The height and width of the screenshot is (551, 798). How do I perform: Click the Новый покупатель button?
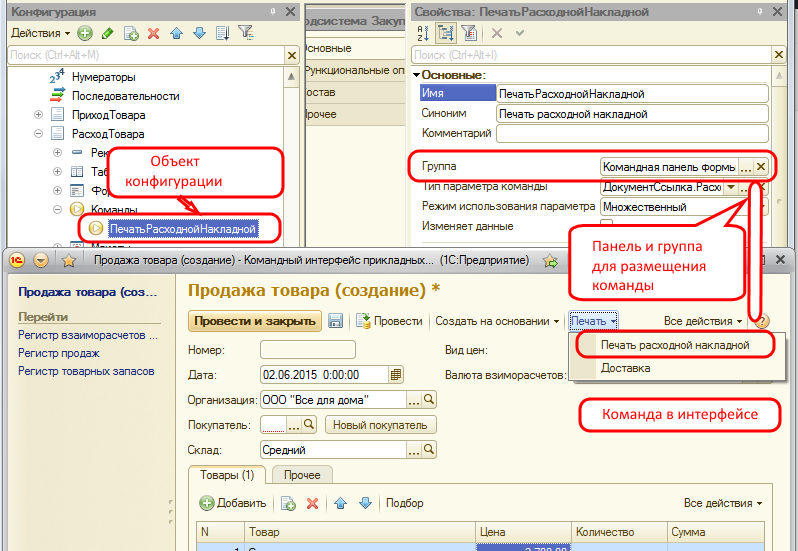(380, 425)
